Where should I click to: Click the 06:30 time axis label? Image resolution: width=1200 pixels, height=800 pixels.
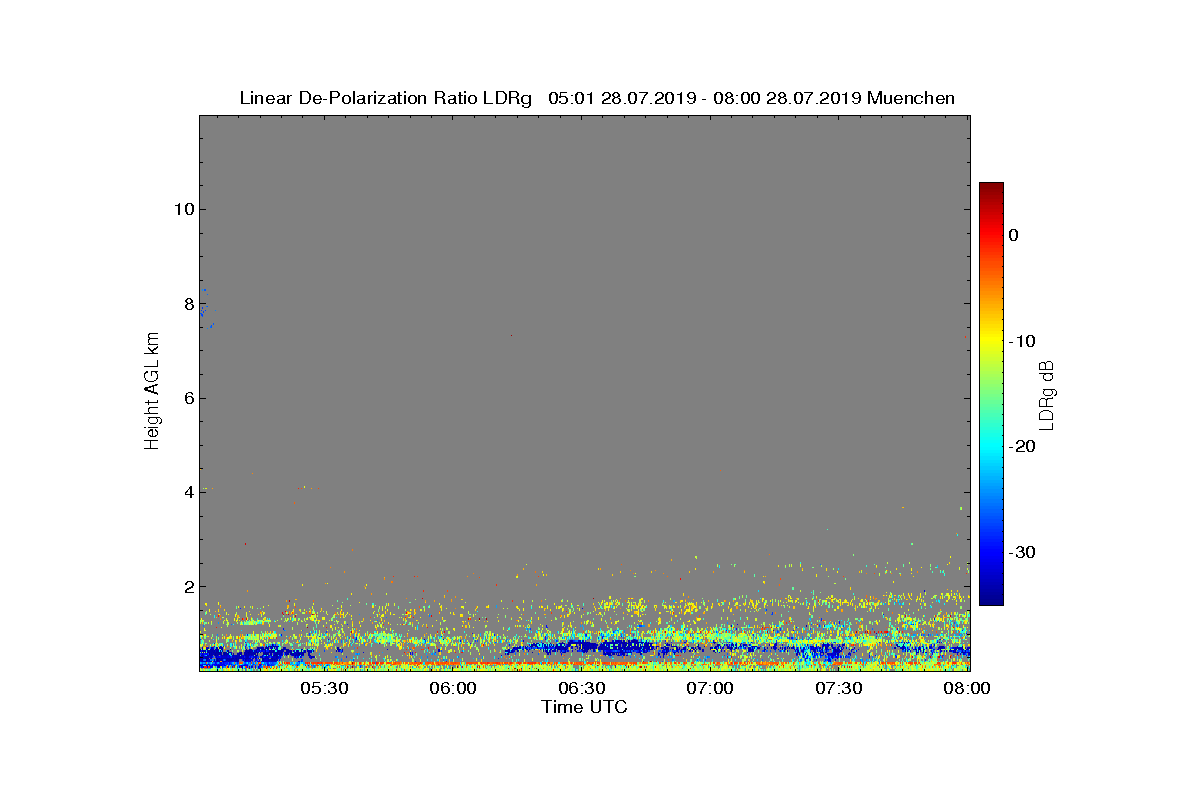point(582,689)
